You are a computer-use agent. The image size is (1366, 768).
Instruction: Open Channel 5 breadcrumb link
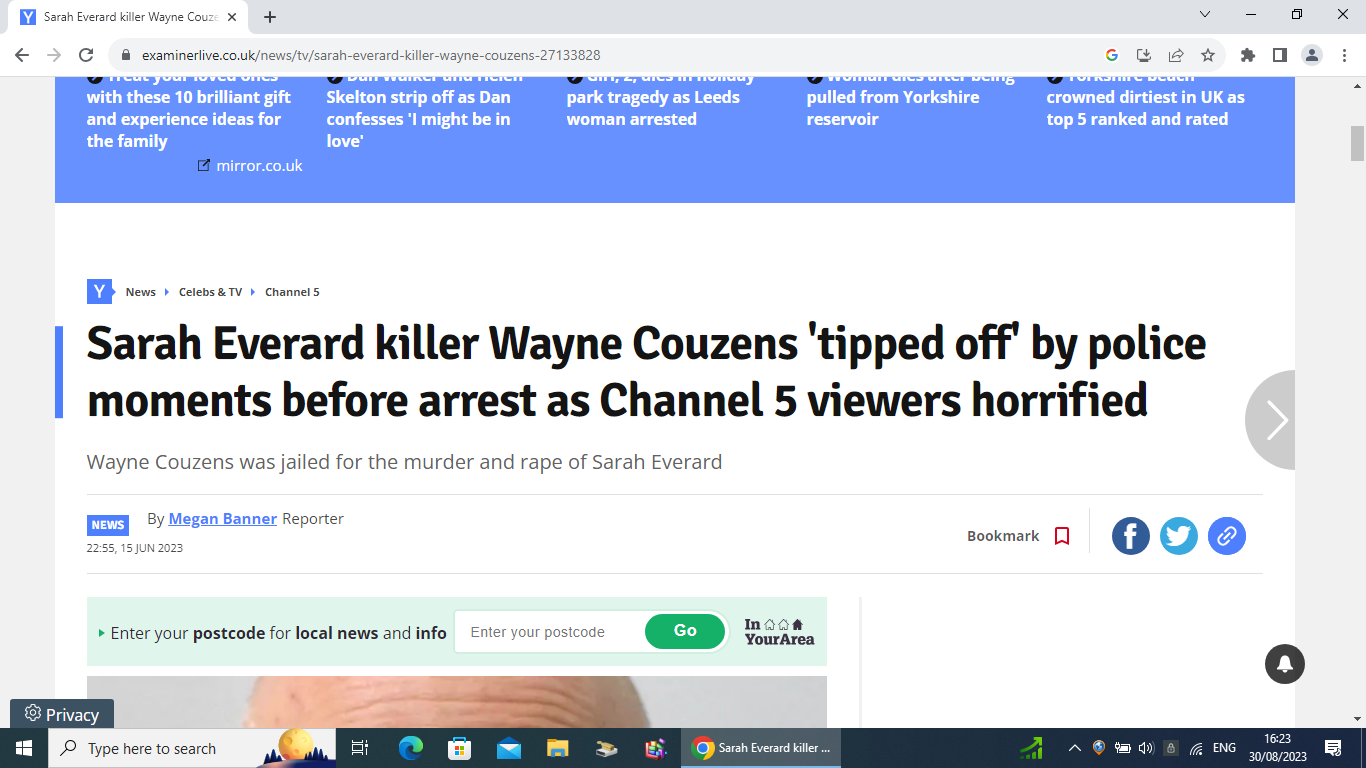(292, 292)
